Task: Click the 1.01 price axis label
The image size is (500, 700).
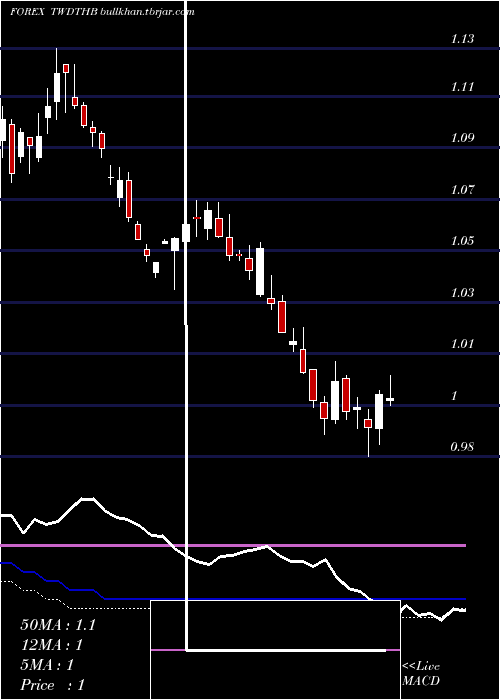Action: point(462,344)
